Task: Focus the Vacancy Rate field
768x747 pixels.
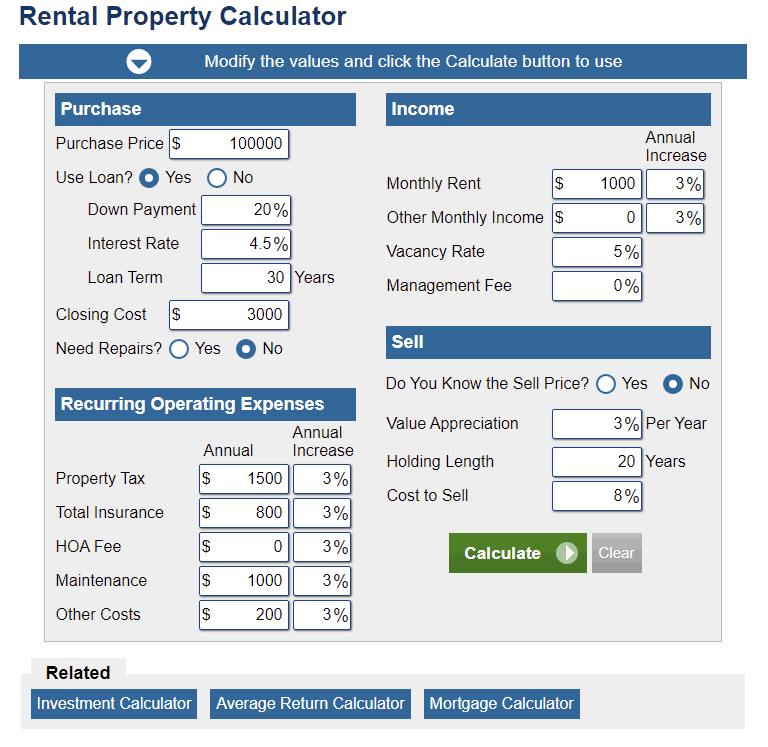Action: pyautogui.click(x=596, y=252)
